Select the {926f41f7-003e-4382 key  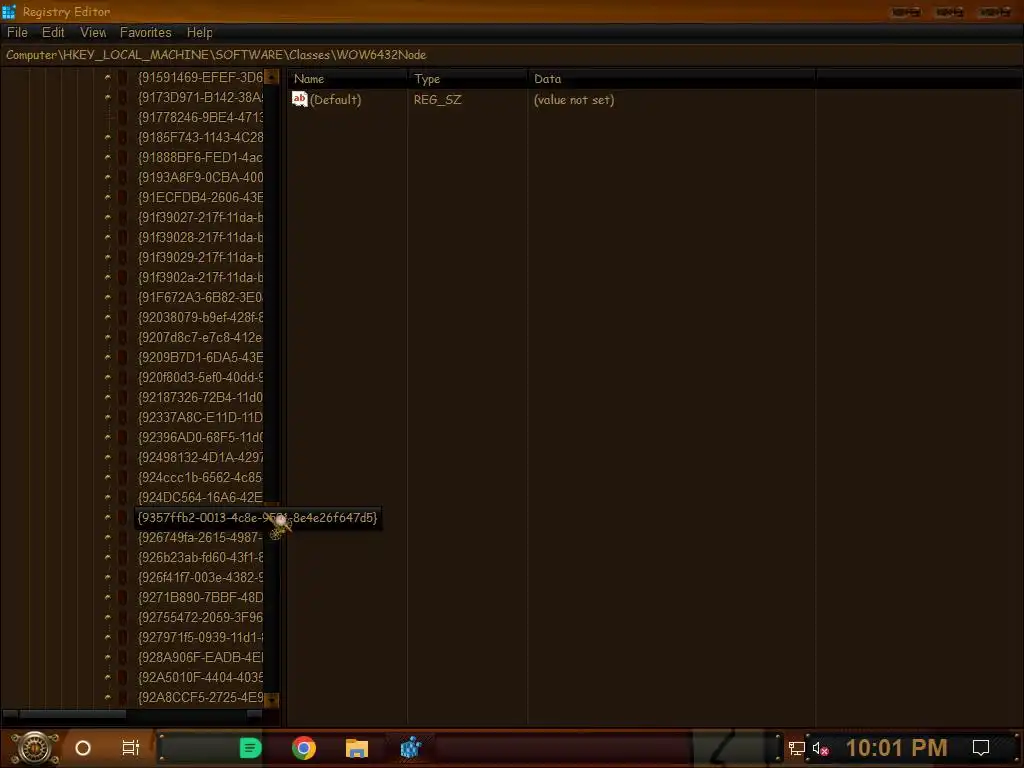tap(200, 577)
